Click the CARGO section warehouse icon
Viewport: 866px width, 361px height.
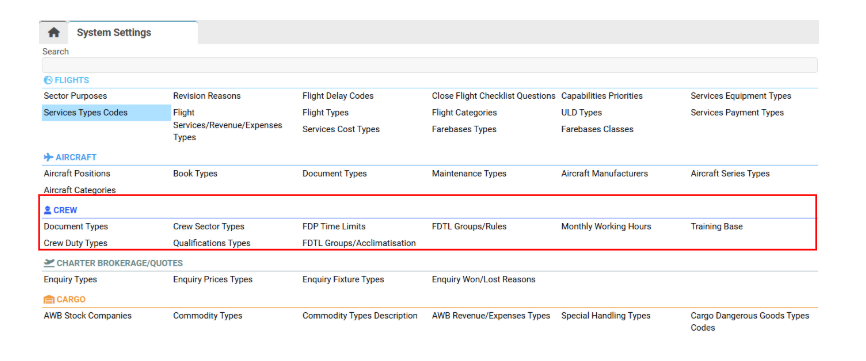click(49, 299)
